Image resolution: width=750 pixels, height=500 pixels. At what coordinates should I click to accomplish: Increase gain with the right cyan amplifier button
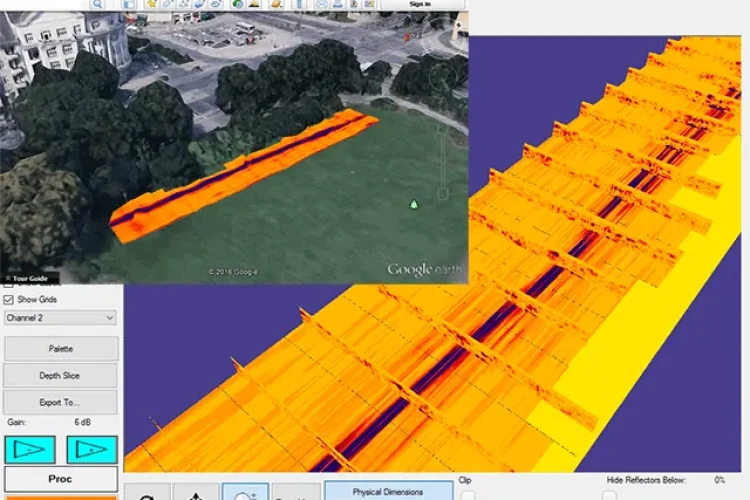(92, 449)
